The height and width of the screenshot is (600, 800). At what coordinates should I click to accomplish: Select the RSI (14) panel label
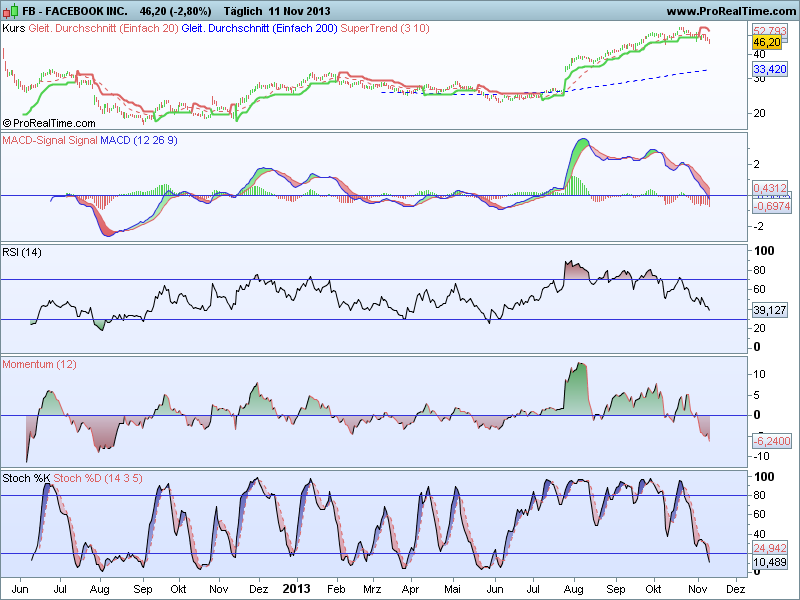22,252
